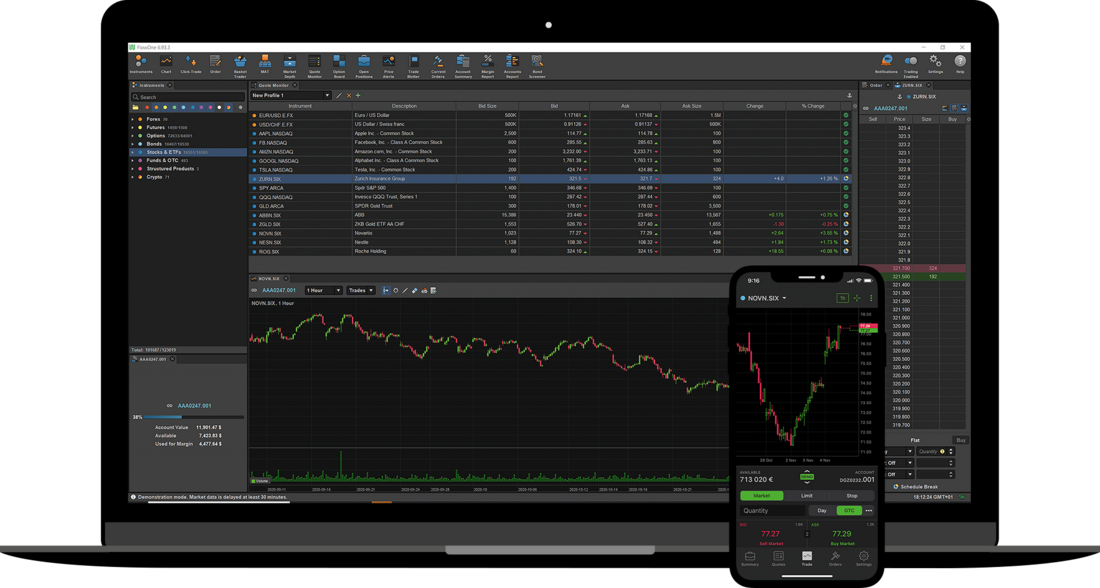Image resolution: width=1100 pixels, height=588 pixels.
Task: Open Notifications in the top-right toolbar
Action: coord(886,65)
